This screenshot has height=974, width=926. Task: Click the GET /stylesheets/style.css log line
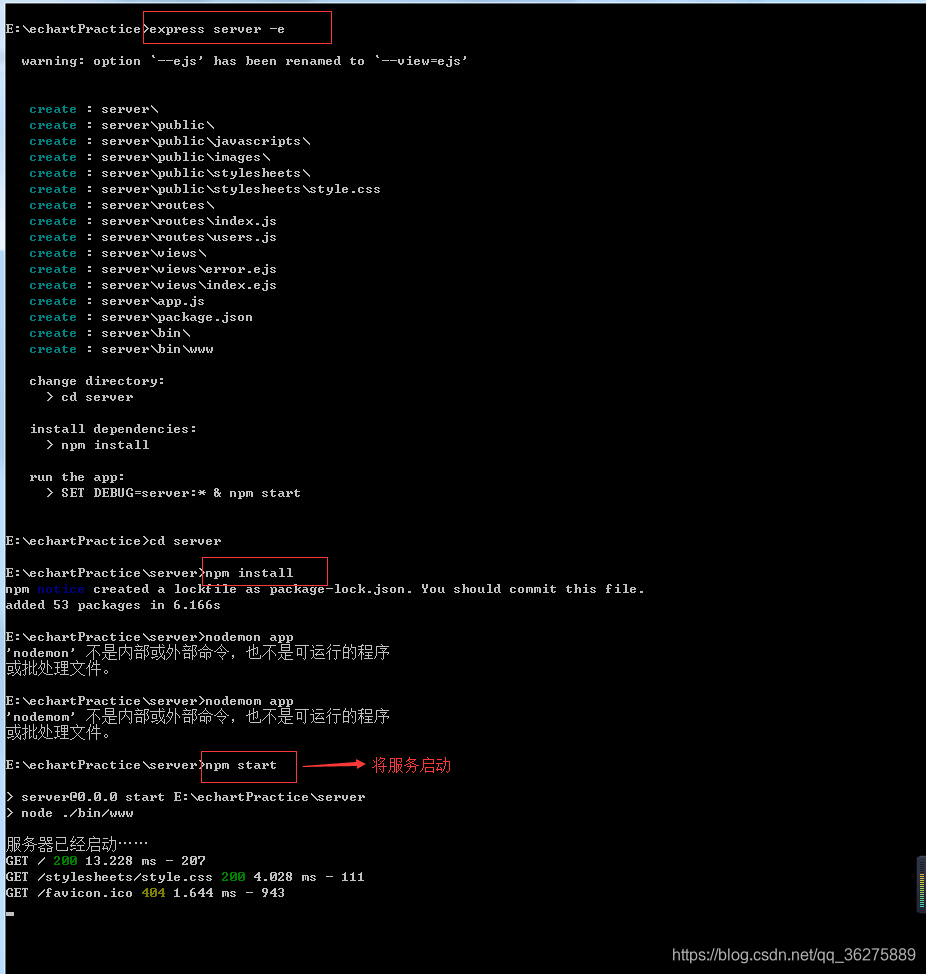184,877
